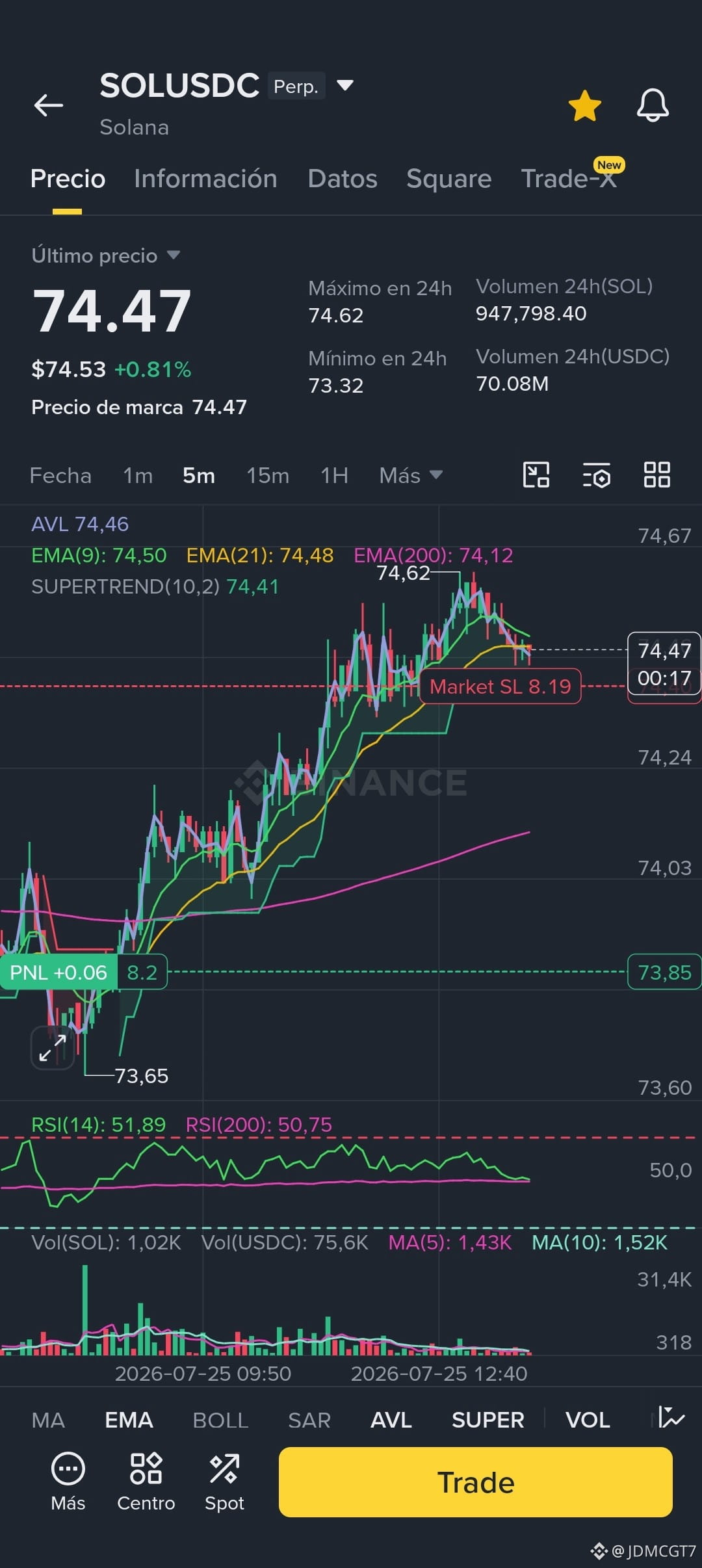Select the 1m timeframe

point(138,475)
